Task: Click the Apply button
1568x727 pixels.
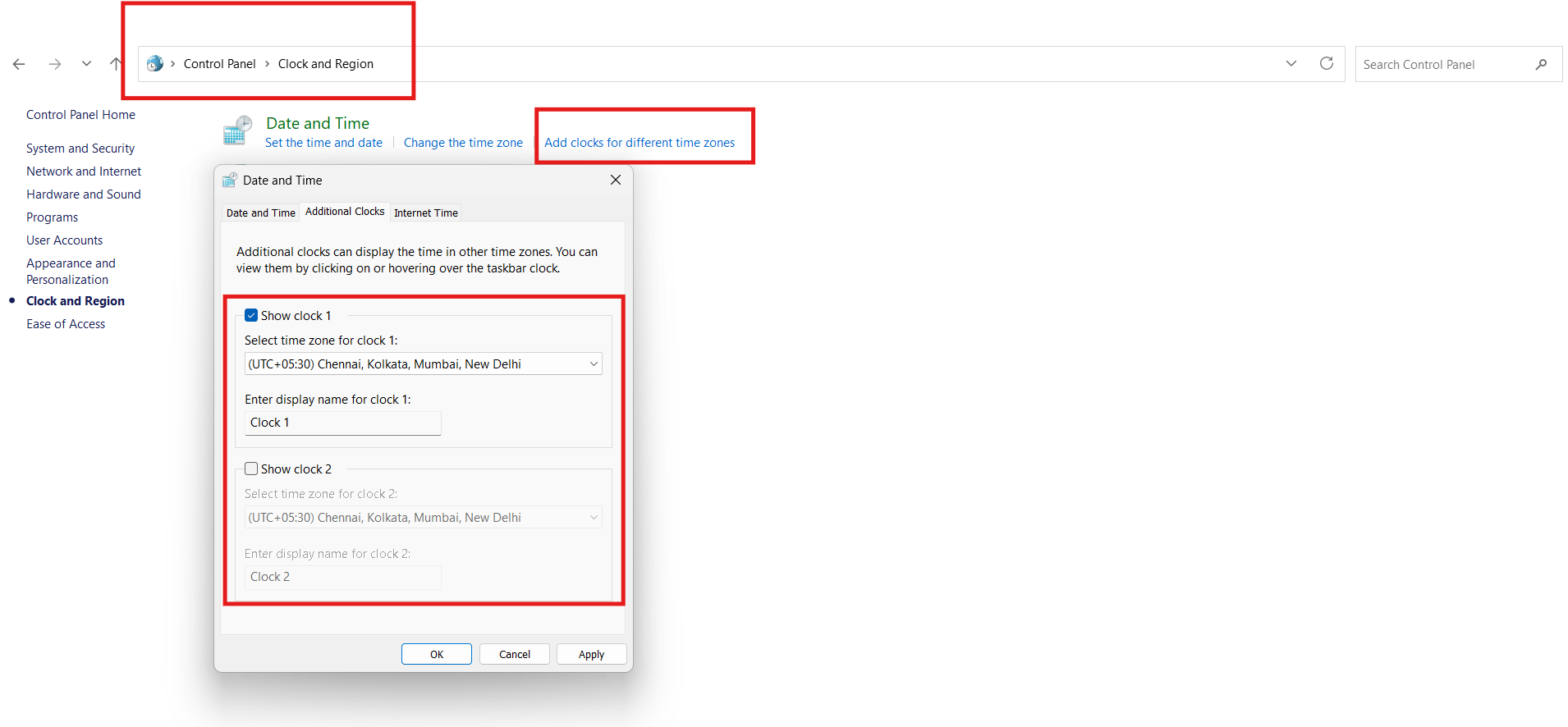Action: [x=591, y=654]
